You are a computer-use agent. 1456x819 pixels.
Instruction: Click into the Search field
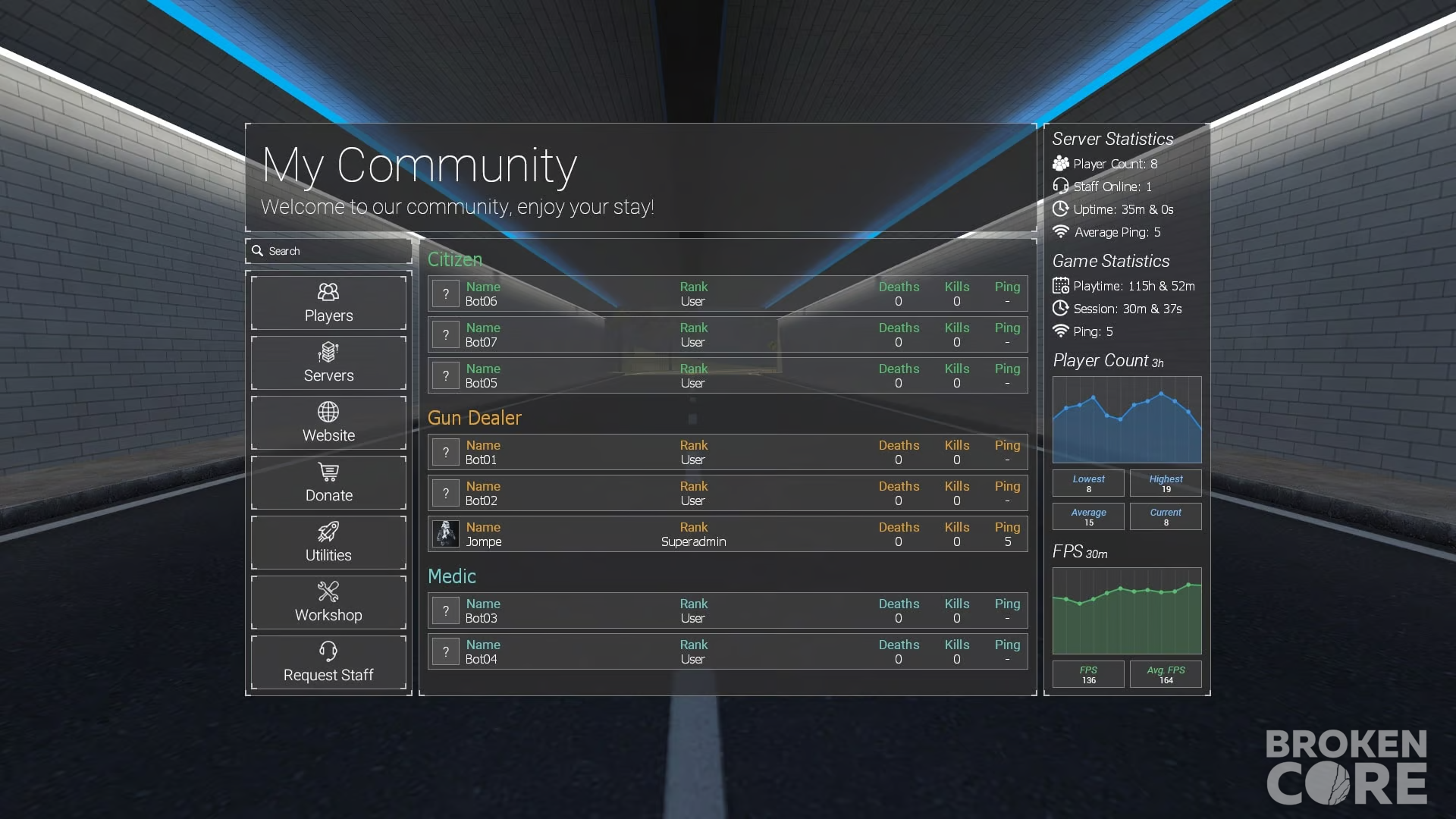pos(328,251)
